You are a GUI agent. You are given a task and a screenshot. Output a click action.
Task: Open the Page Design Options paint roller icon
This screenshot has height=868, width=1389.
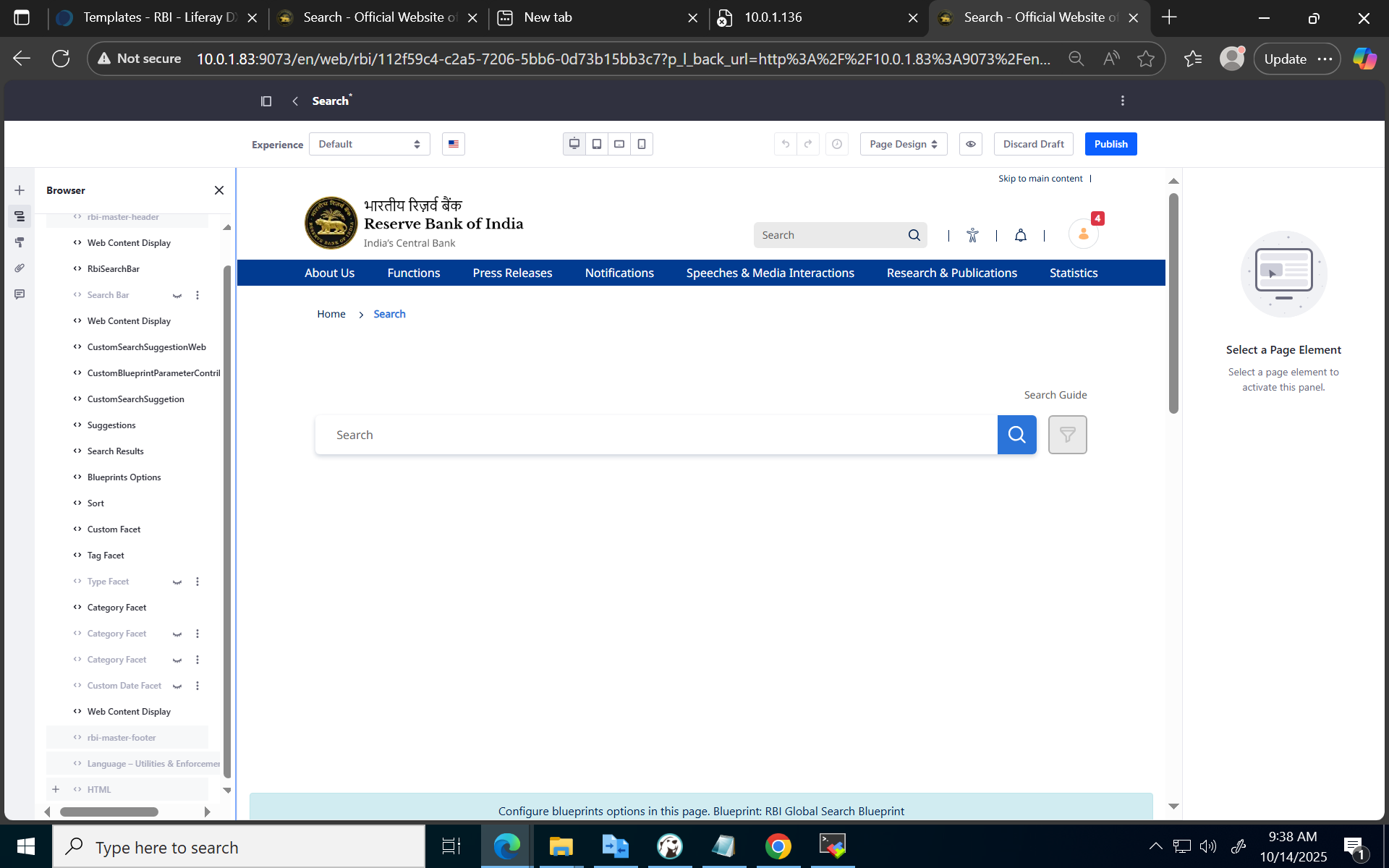20,242
